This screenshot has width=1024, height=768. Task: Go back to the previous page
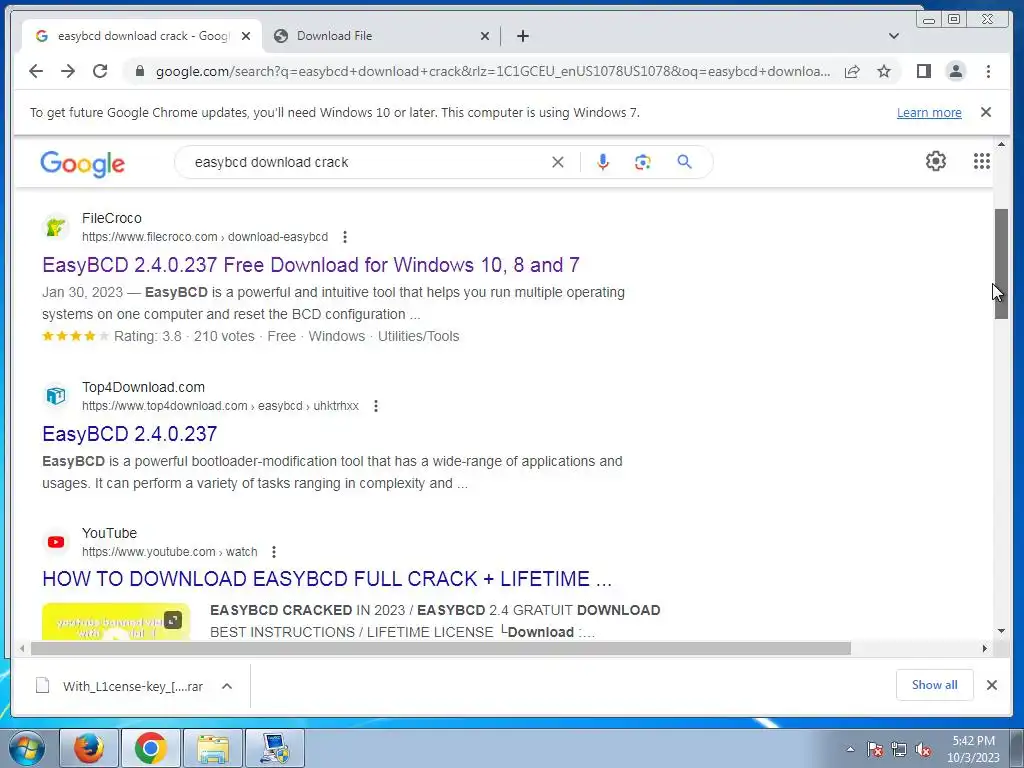point(36,71)
